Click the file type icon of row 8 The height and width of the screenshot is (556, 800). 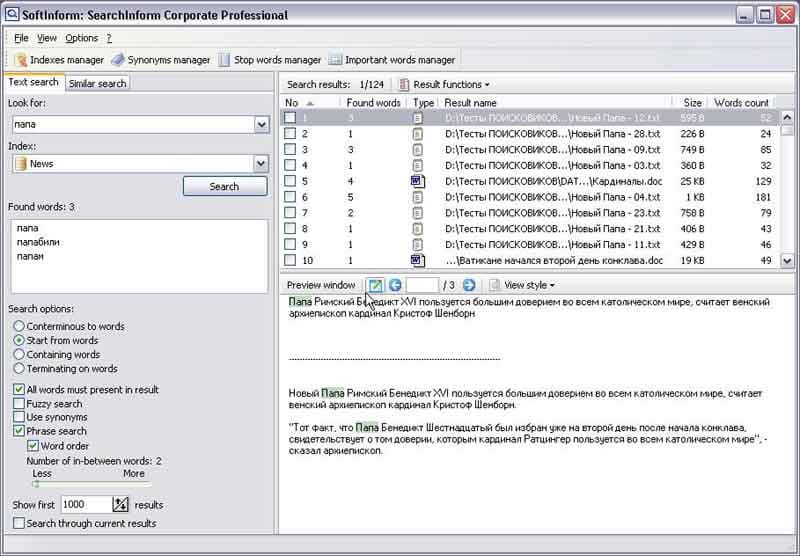[417, 229]
